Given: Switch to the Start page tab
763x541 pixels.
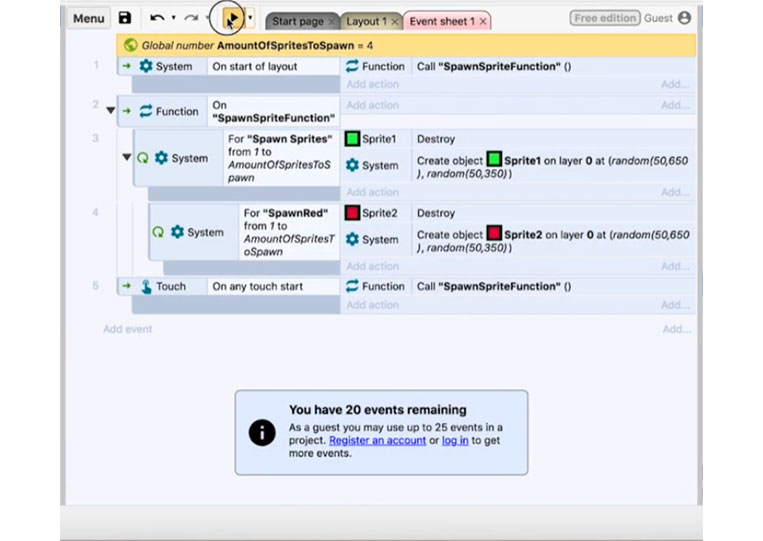Looking at the screenshot, I should tap(297, 21).
